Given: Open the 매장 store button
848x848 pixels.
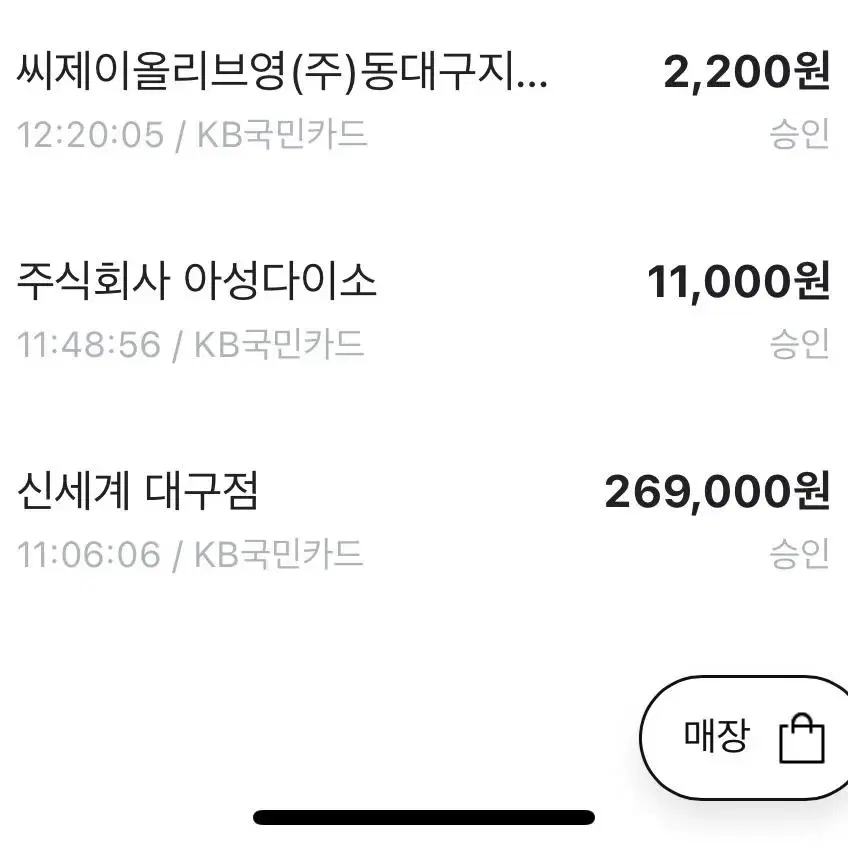Looking at the screenshot, I should click(745, 737).
